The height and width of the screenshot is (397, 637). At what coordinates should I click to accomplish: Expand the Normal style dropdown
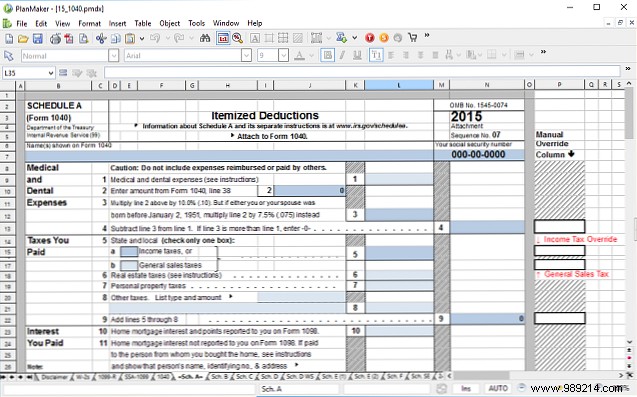click(114, 56)
